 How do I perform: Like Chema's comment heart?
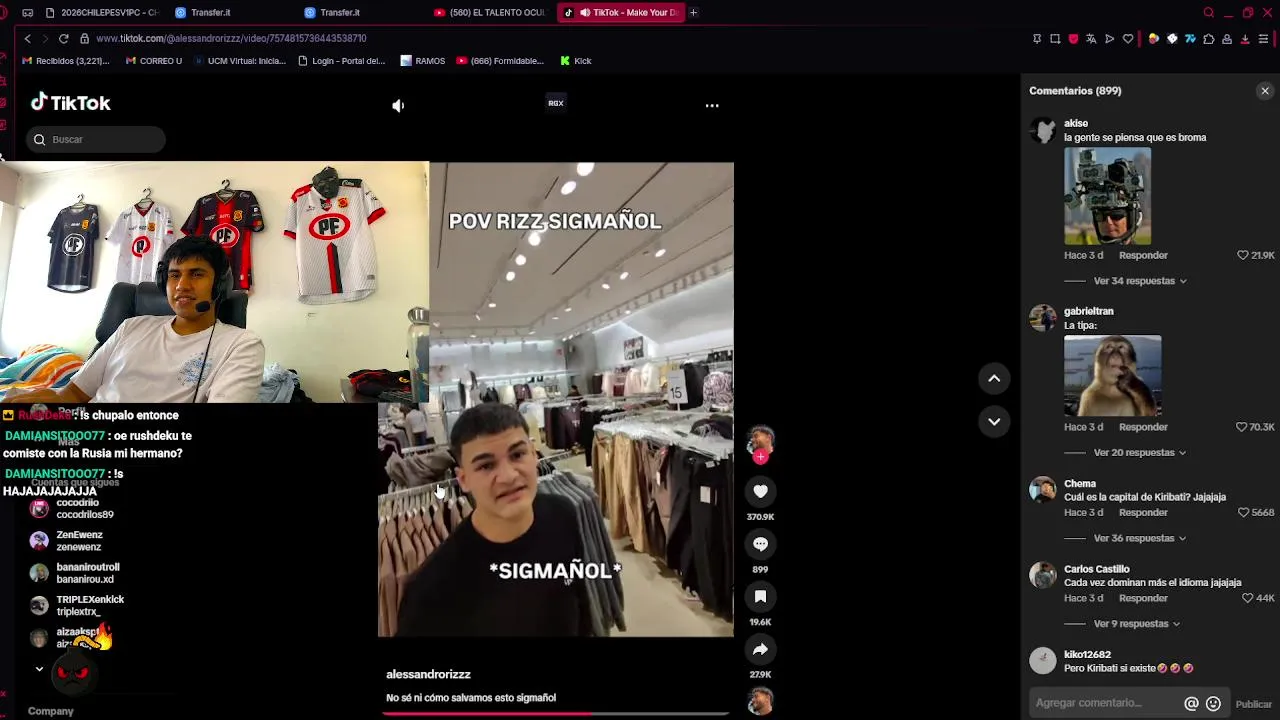[1243, 512]
